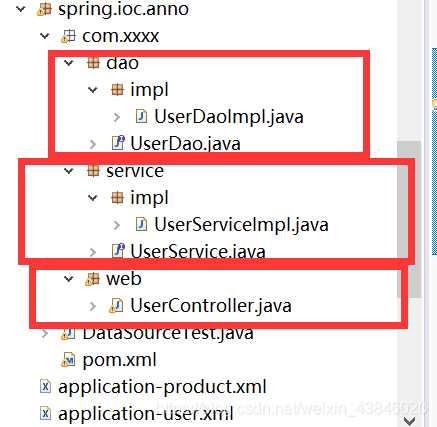Expand DataSourceTest.java node
Viewport: 437px width, 427px height.
(x=45, y=333)
